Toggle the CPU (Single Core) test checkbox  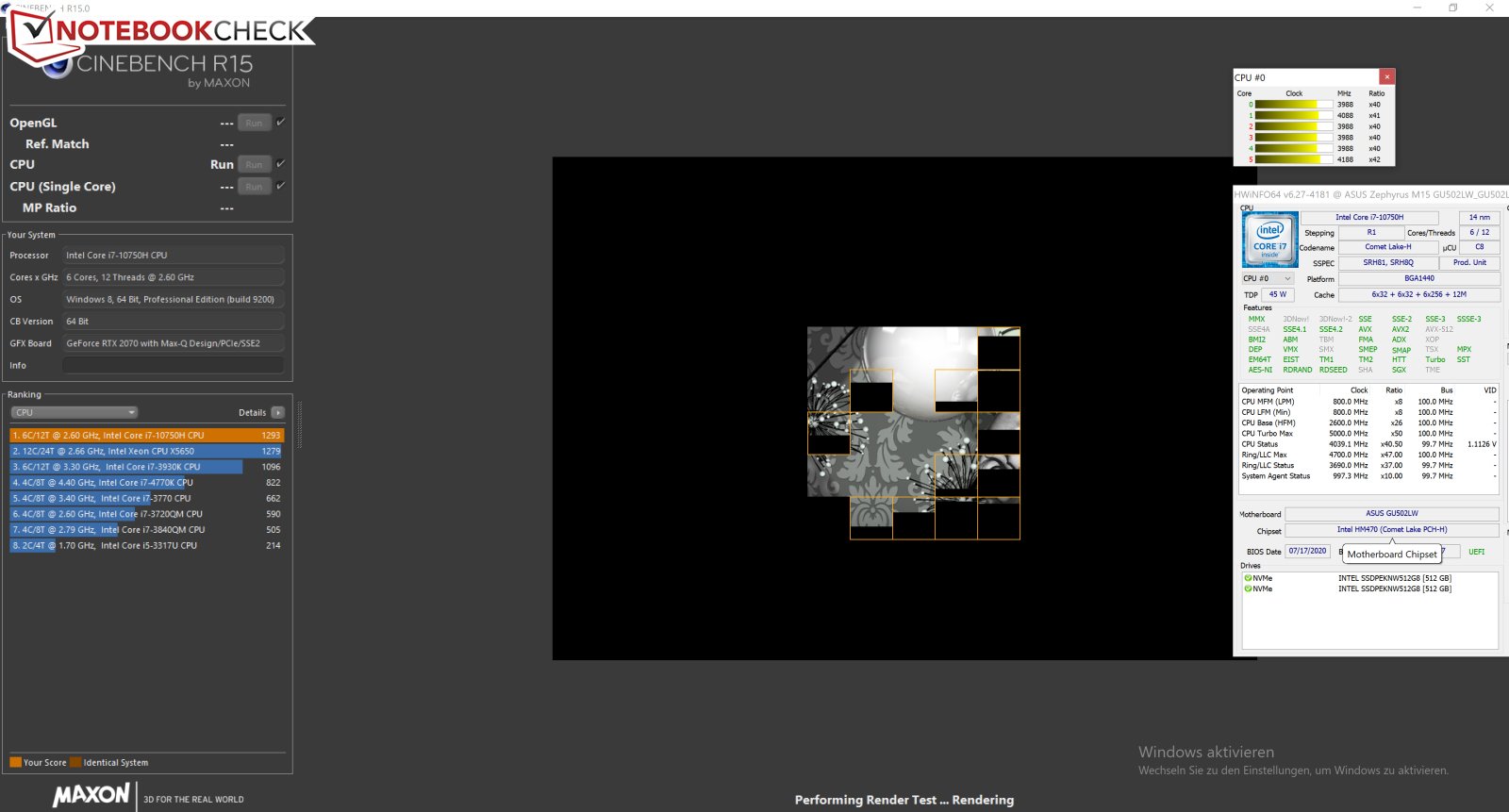(x=280, y=186)
